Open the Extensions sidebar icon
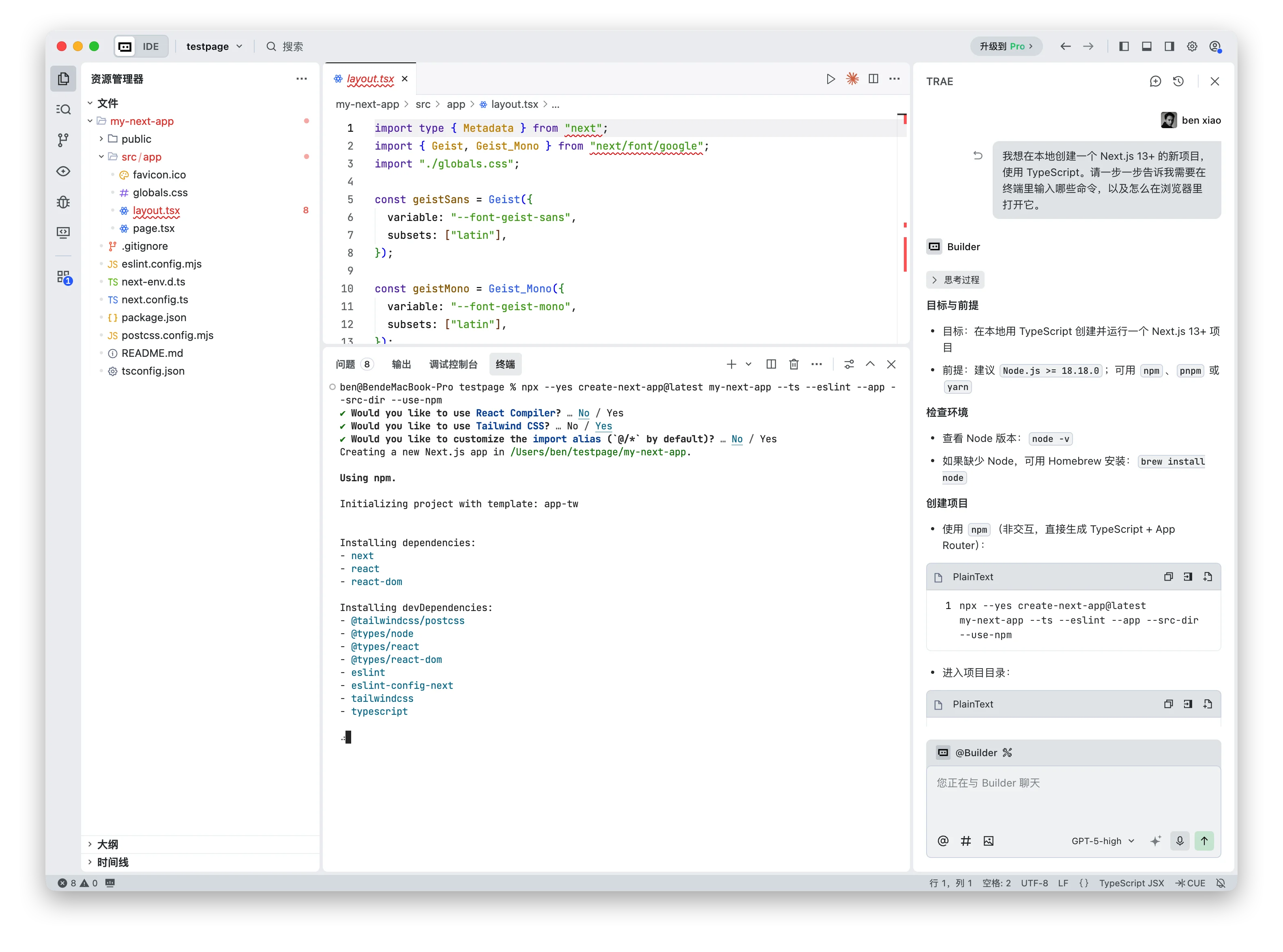This screenshot has width=1283, height=952. click(63, 276)
